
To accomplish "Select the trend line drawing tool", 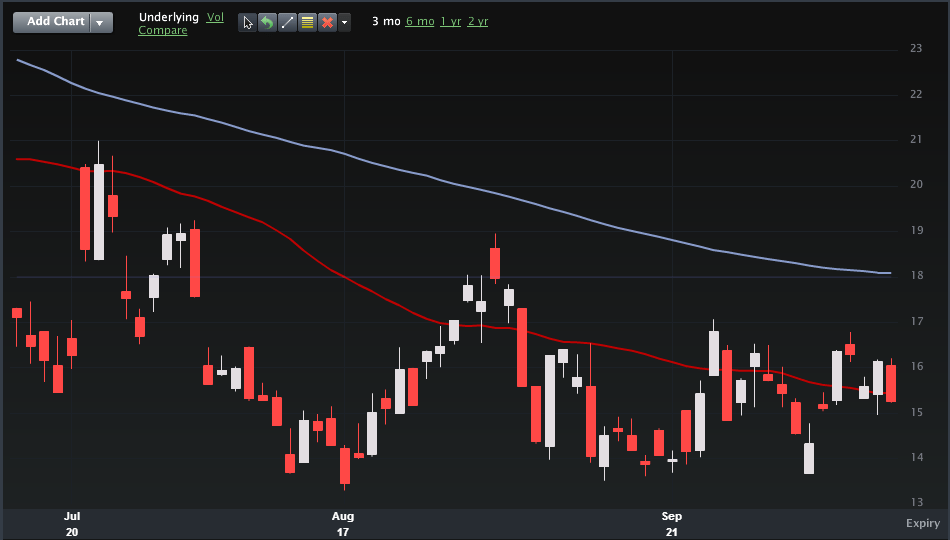I will coord(287,22).
